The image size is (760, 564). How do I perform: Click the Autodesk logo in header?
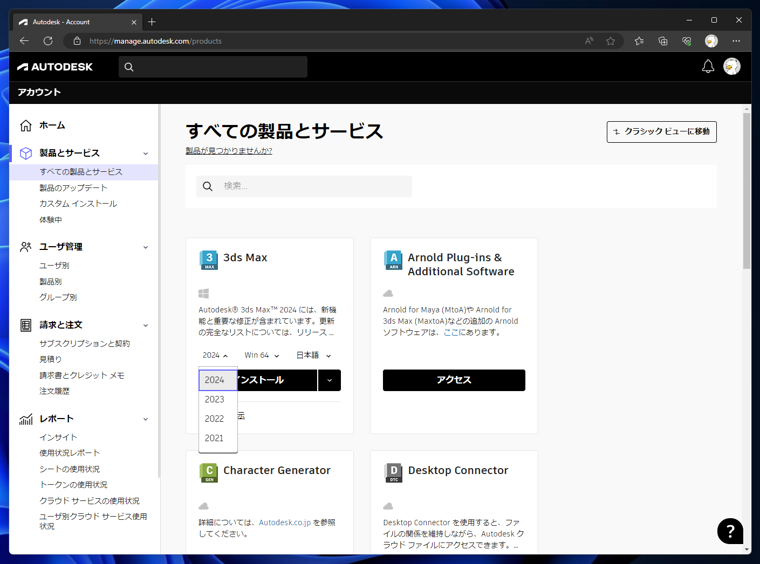point(55,67)
